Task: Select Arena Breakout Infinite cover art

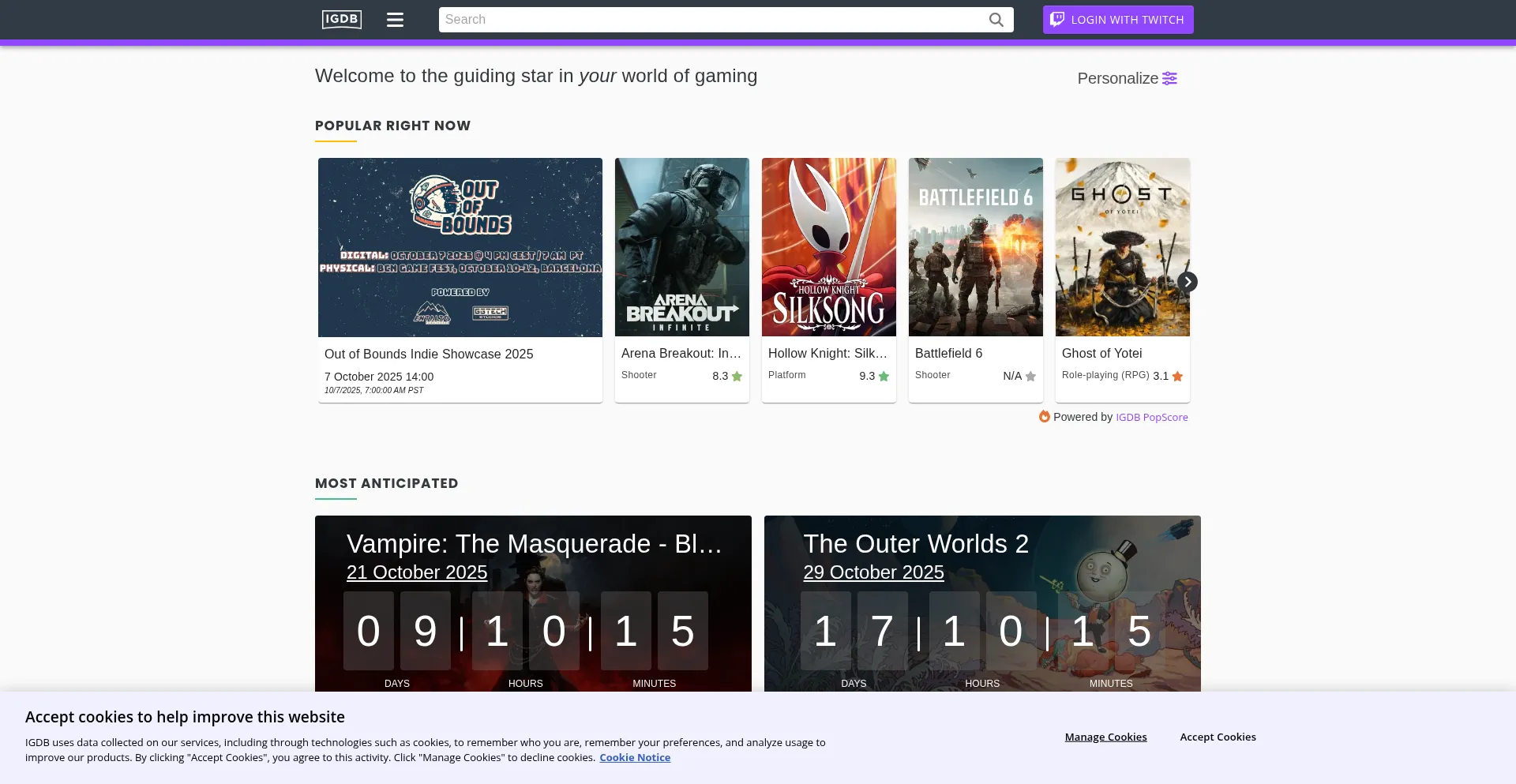Action: pyautogui.click(x=681, y=247)
